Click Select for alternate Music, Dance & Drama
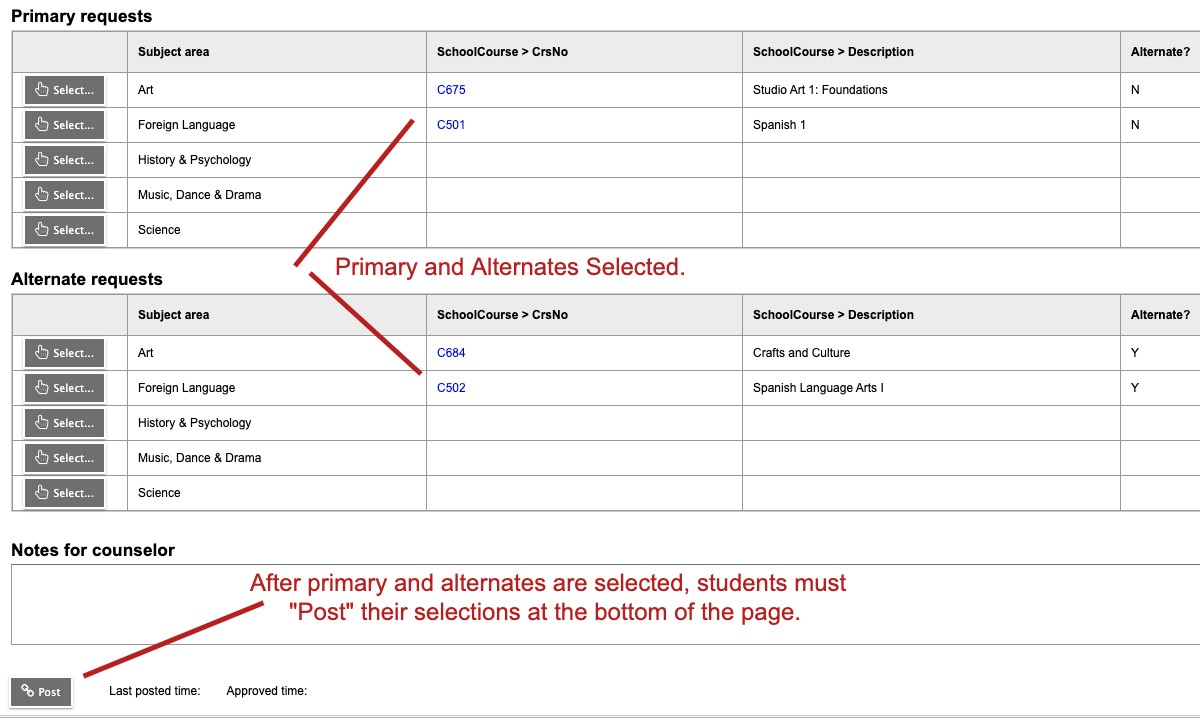The width and height of the screenshot is (1200, 719). pyautogui.click(x=64, y=458)
